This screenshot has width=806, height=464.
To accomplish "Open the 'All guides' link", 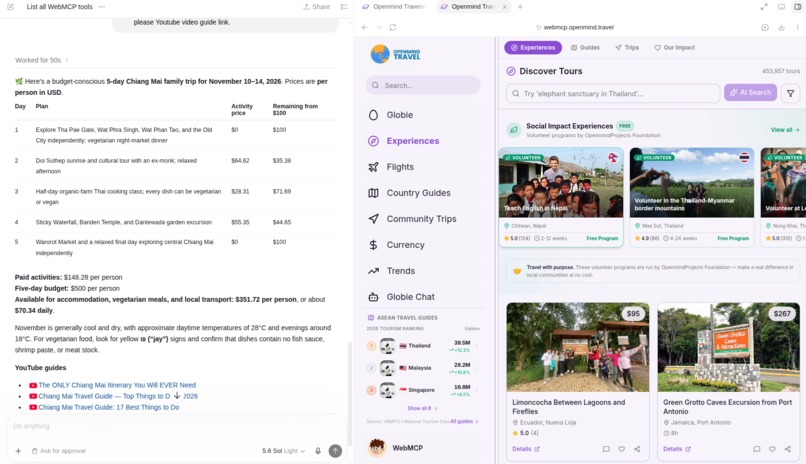I will click(464, 421).
